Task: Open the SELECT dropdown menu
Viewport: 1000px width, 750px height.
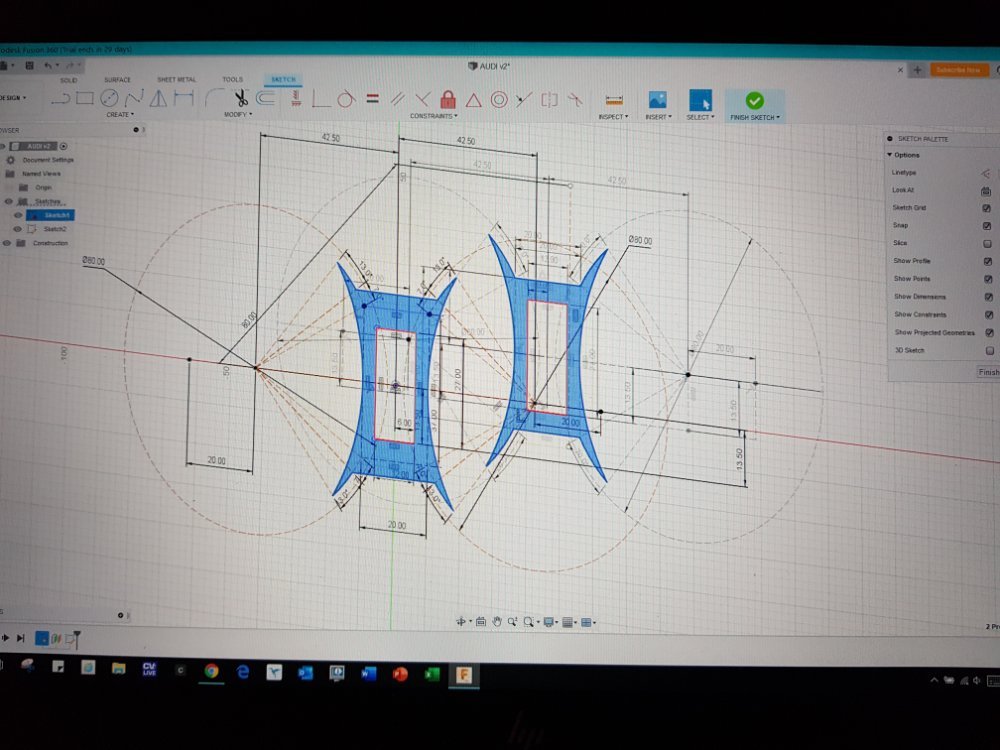Action: point(700,117)
